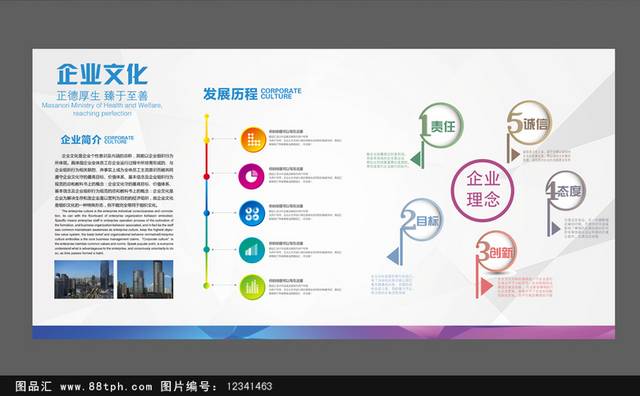Click the 图片编号 12341463 text
This screenshot has height=396, width=640.
pyautogui.click(x=216, y=386)
